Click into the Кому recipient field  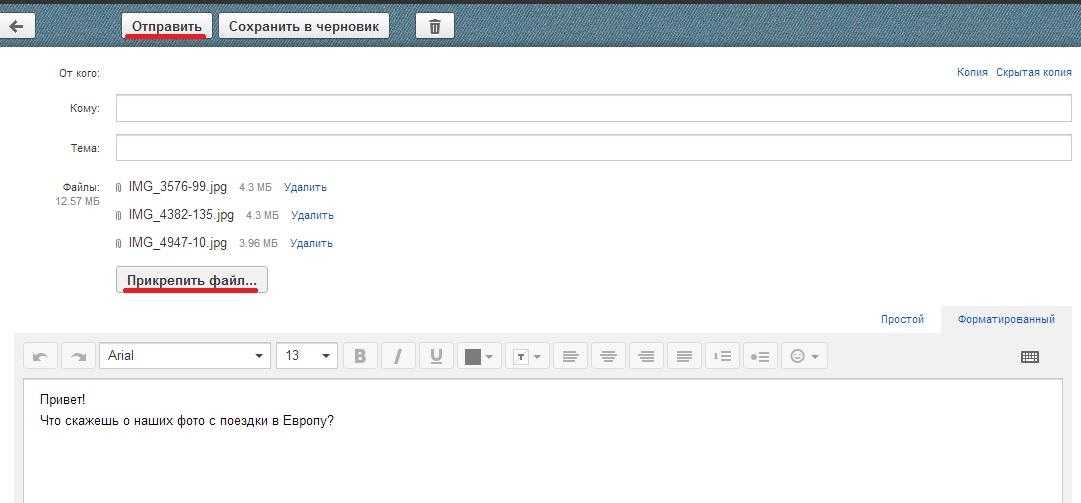coord(593,108)
